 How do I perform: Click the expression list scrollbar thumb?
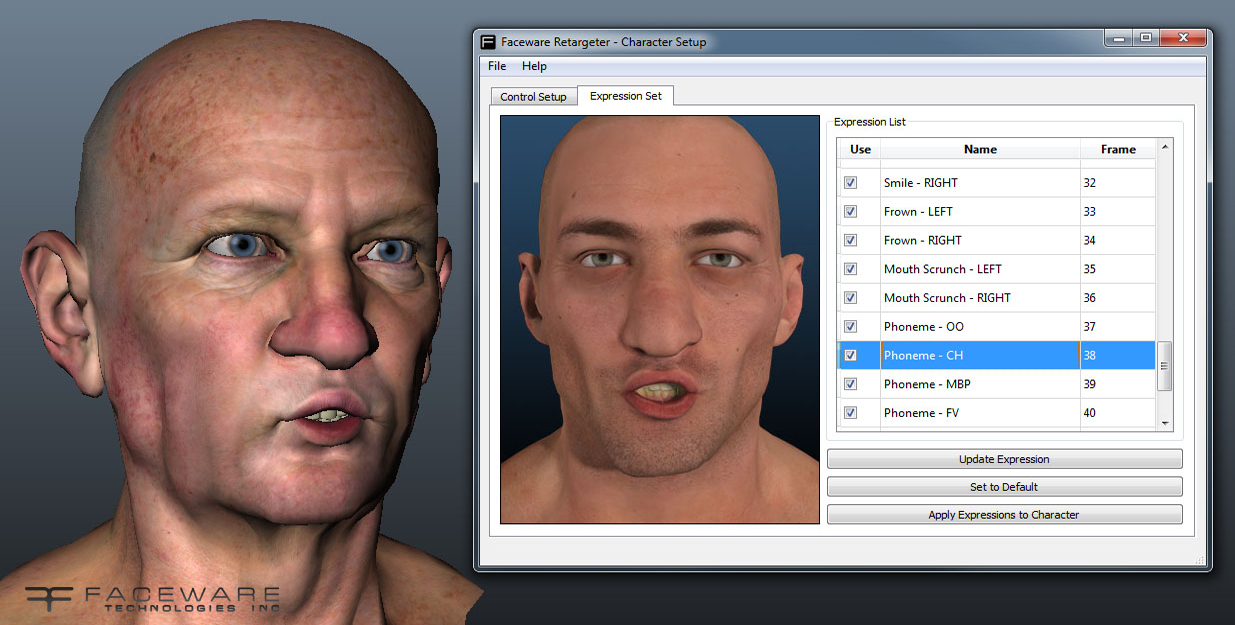1164,366
